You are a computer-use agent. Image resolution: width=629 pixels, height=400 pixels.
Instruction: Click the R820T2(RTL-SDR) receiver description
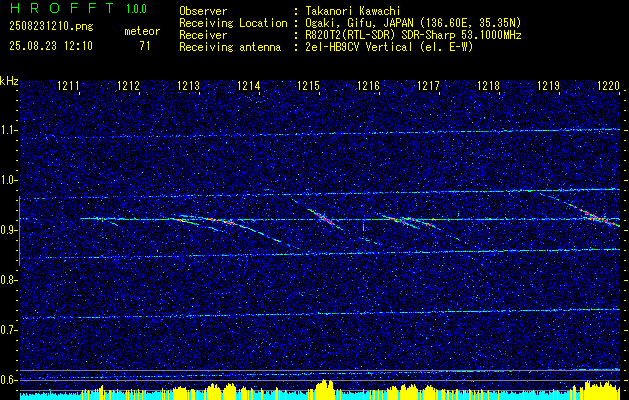point(413,35)
